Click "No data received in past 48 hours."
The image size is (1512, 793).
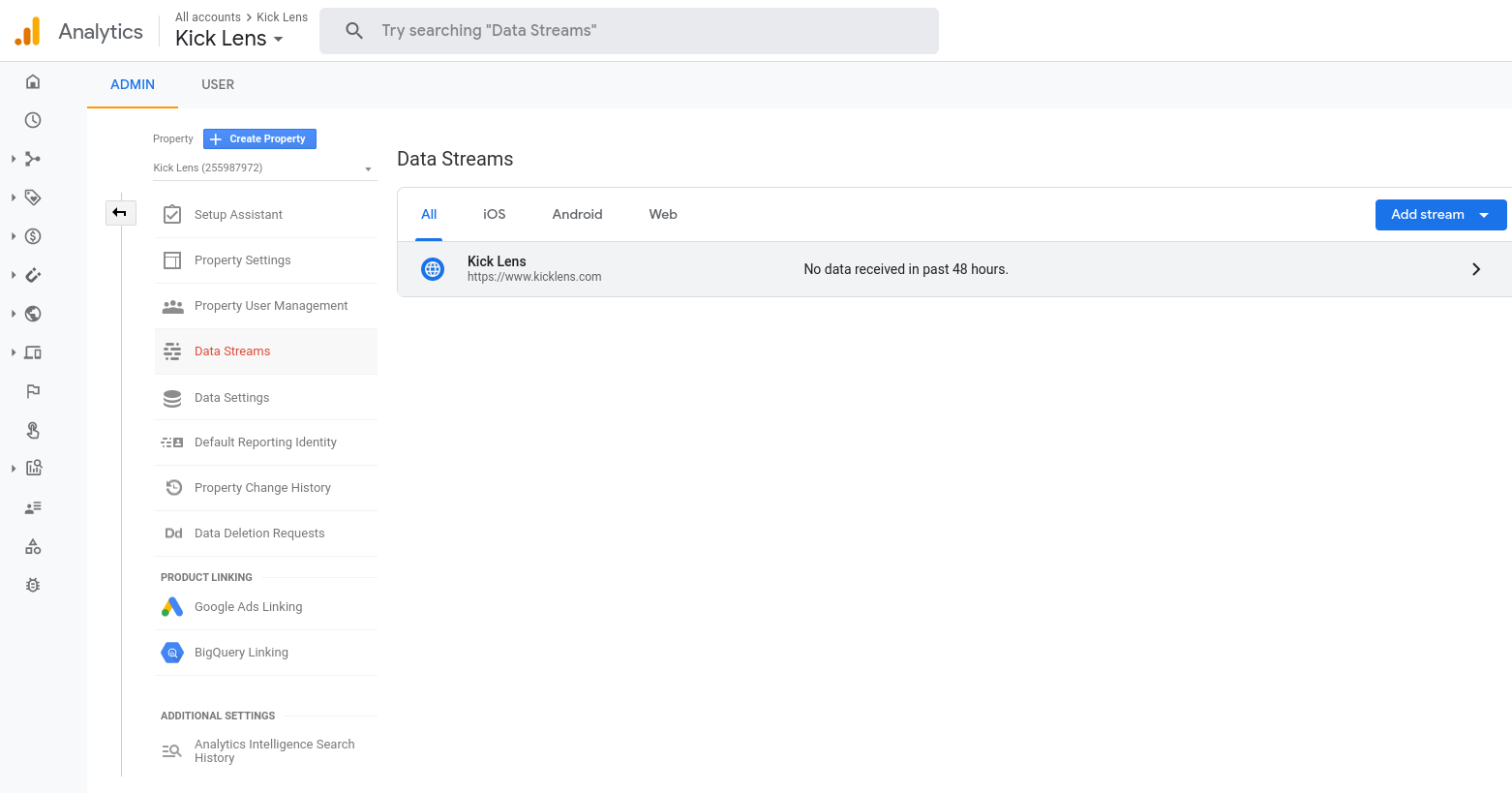click(x=906, y=269)
